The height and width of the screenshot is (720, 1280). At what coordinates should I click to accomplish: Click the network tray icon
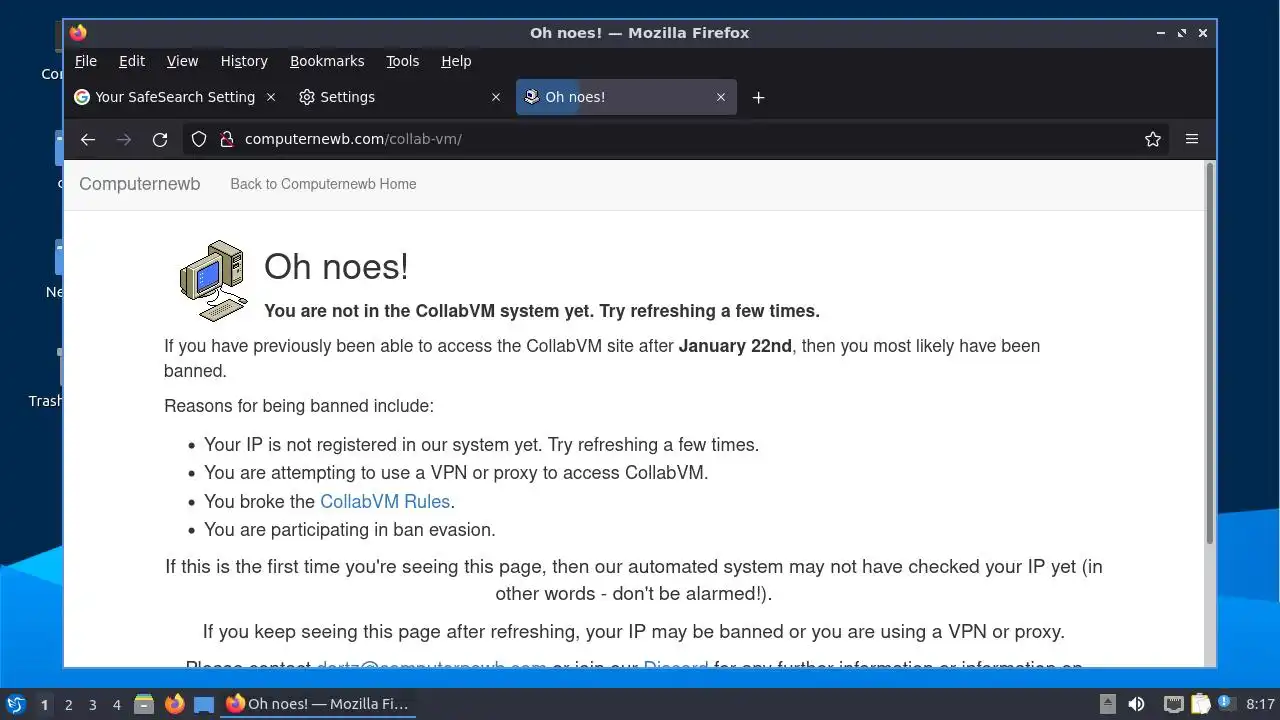pos(1174,704)
